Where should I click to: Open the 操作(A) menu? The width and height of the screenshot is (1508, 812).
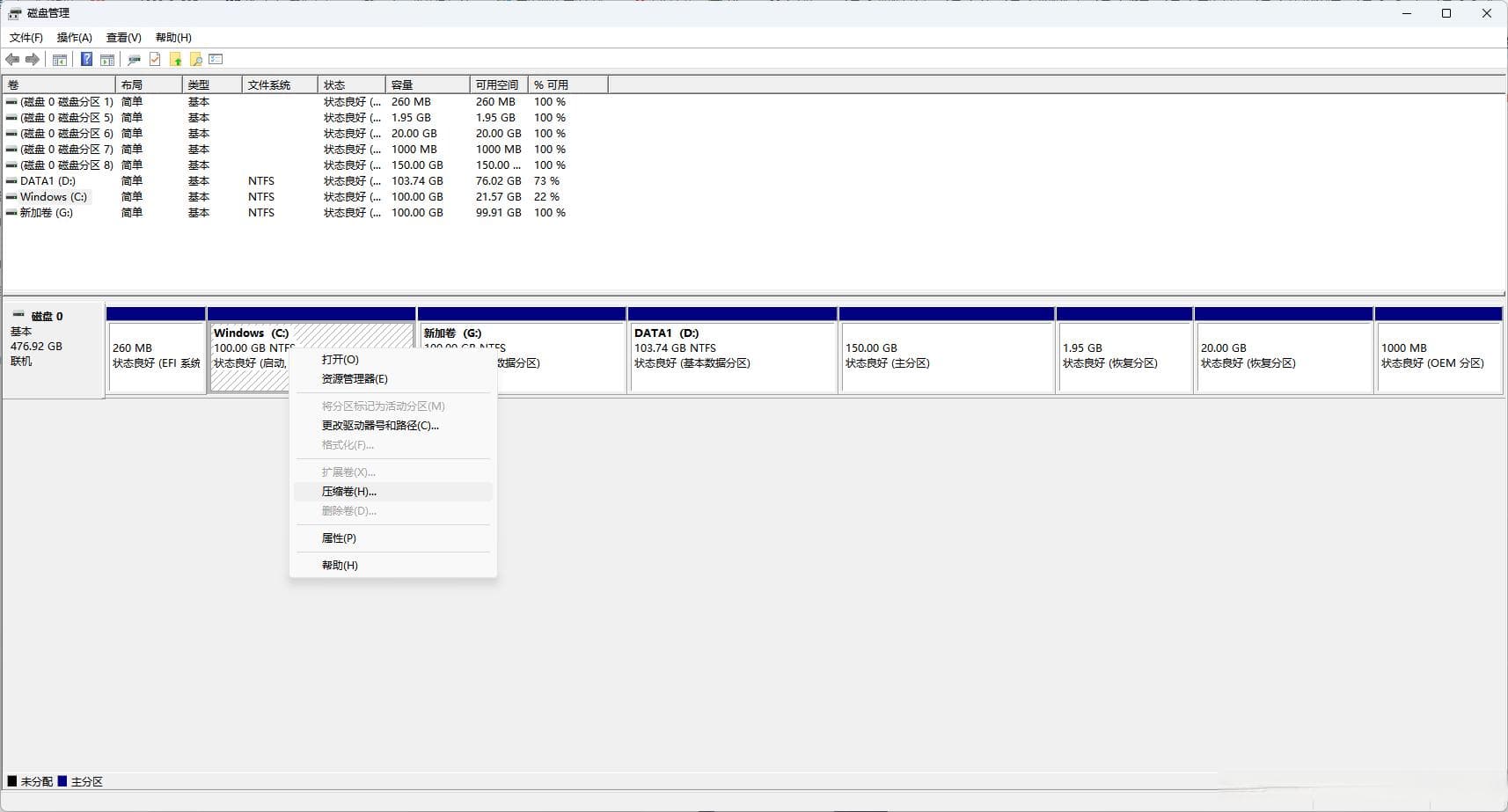point(75,38)
